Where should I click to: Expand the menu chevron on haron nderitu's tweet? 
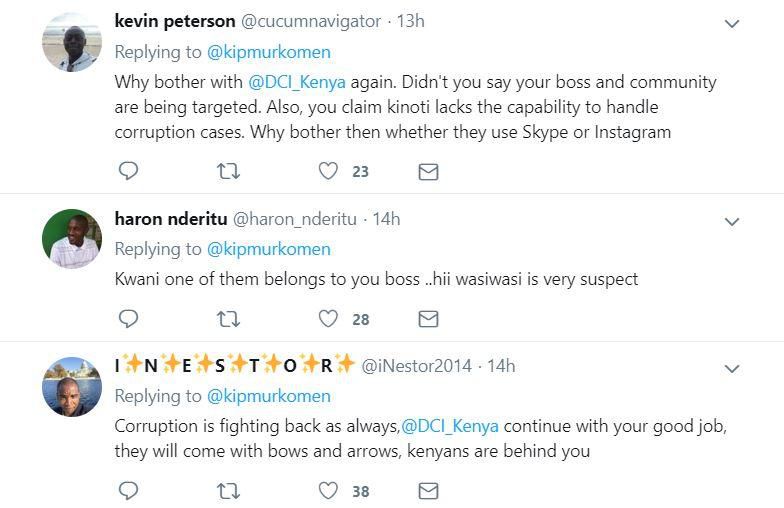(732, 221)
